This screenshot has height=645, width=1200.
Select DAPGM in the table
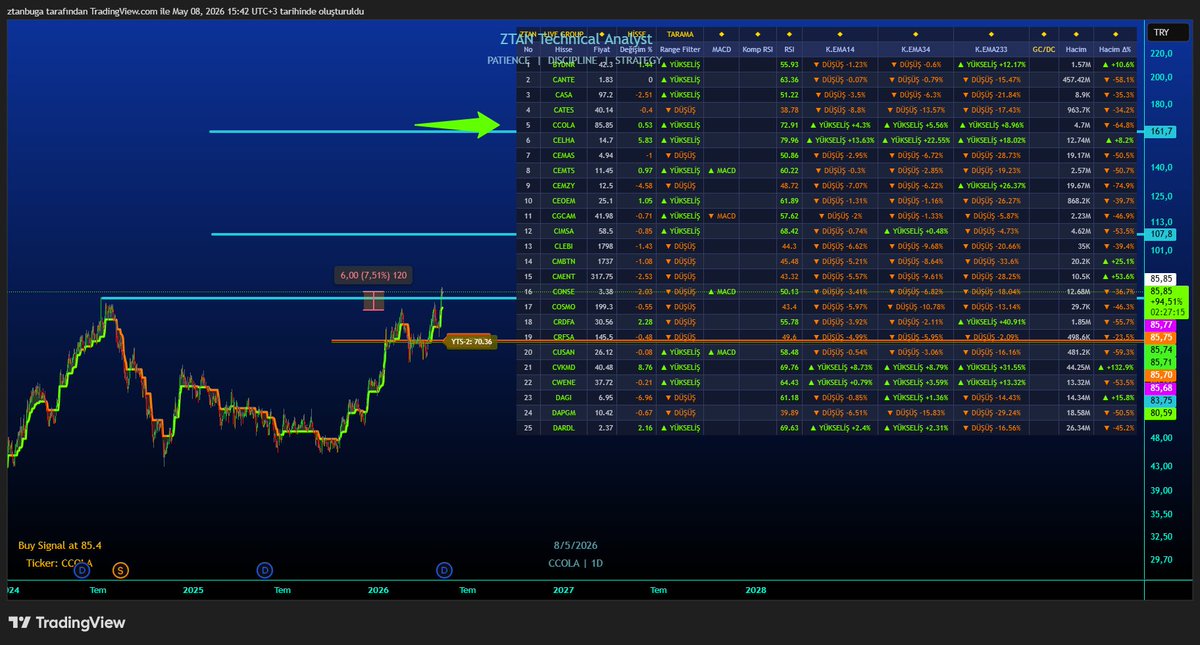click(564, 412)
